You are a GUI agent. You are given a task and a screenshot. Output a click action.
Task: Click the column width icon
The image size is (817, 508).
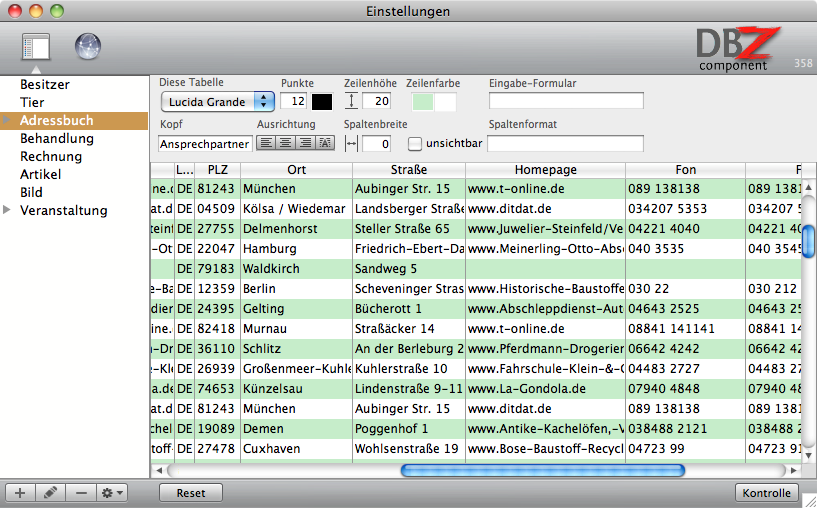pos(352,144)
